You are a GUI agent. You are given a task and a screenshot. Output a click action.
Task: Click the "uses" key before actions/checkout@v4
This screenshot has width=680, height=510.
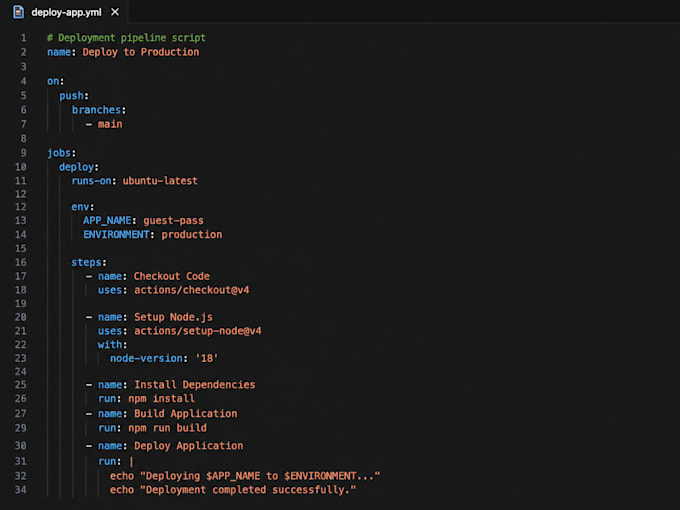point(110,290)
